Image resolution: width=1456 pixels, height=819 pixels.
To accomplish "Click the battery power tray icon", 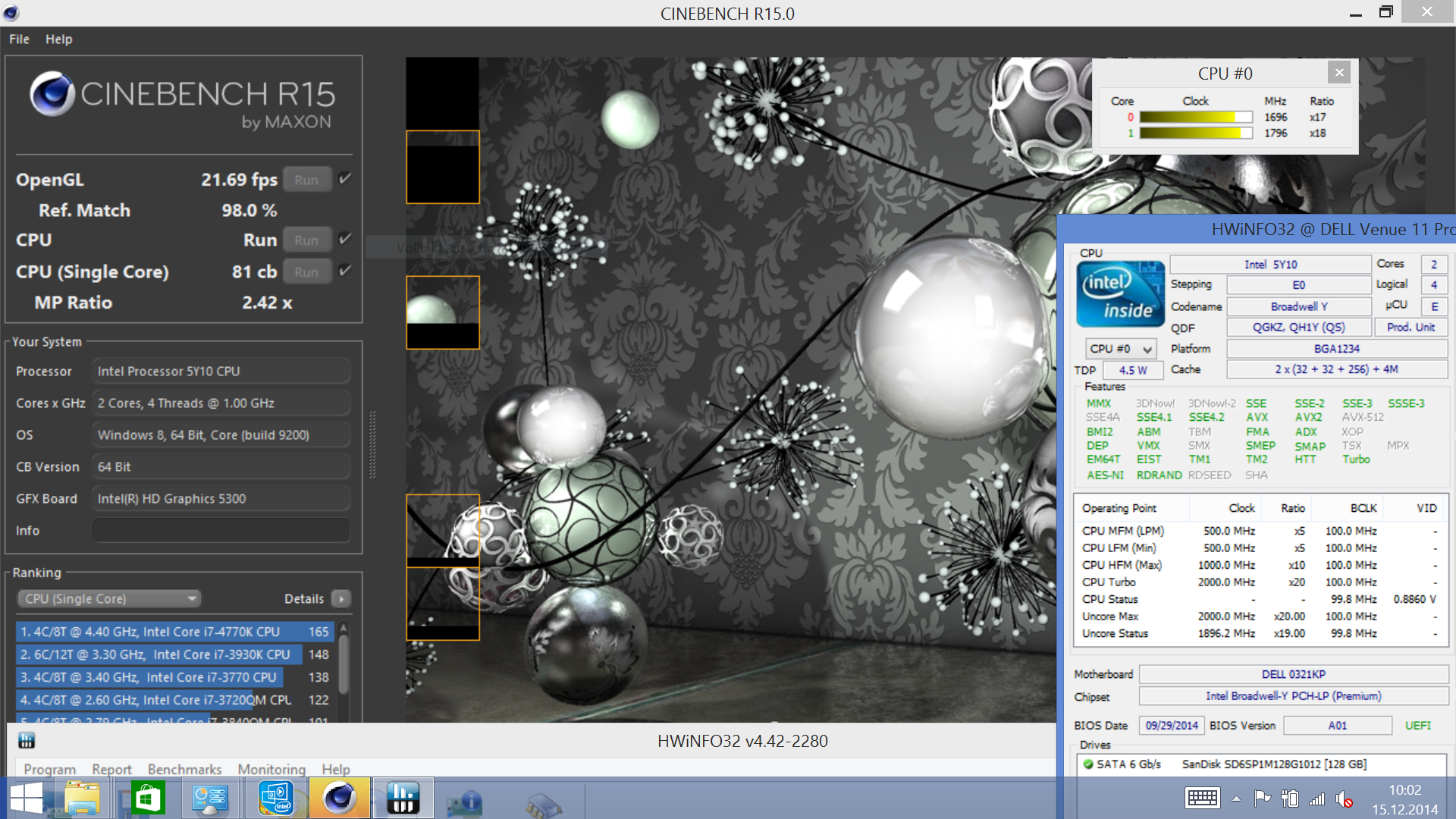I will coord(1289,799).
